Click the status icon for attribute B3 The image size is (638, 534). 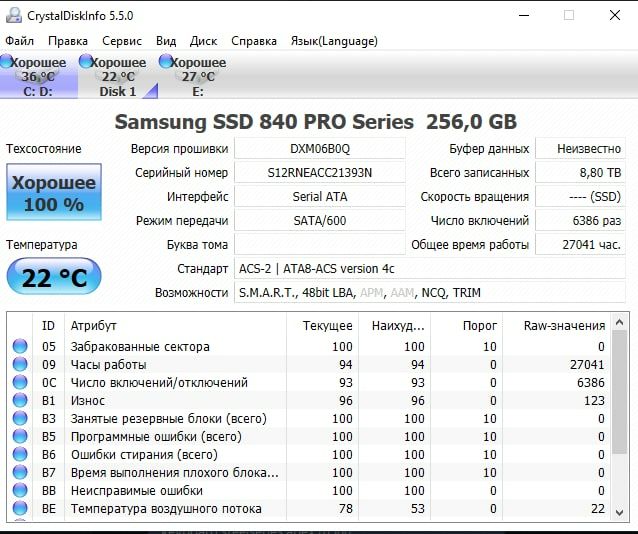[20, 418]
